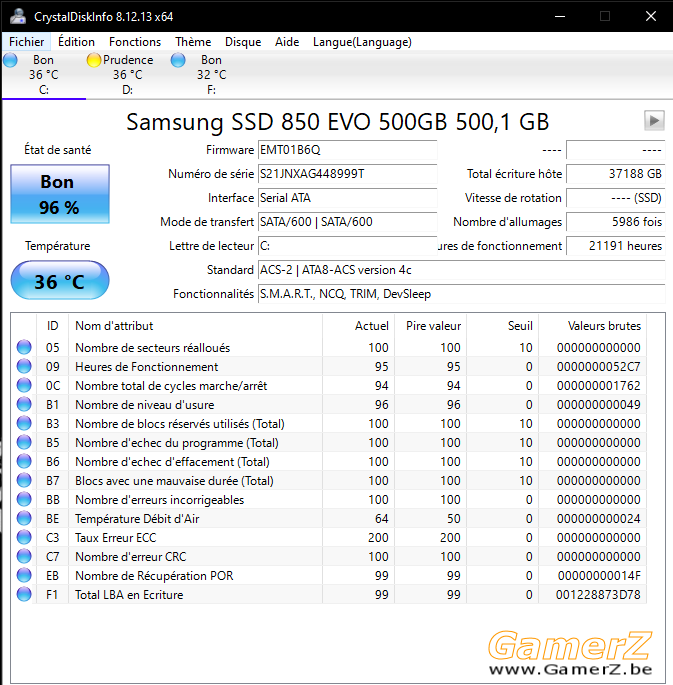Click status orb of attribute EB

pos(24,575)
